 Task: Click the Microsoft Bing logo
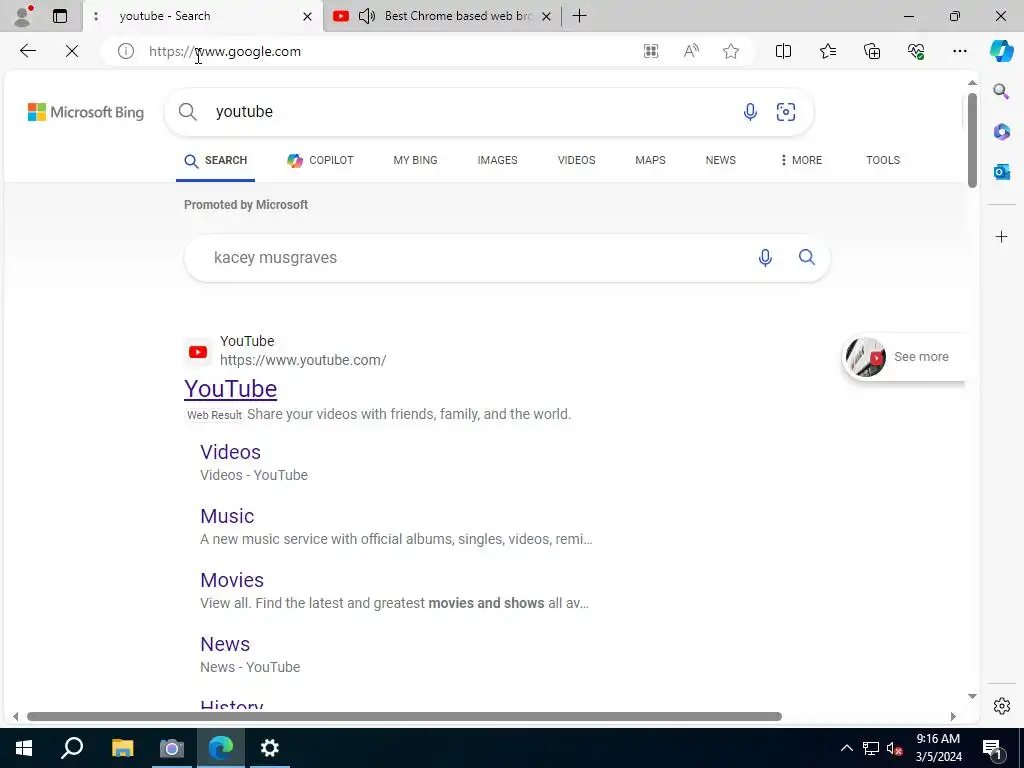click(x=86, y=112)
